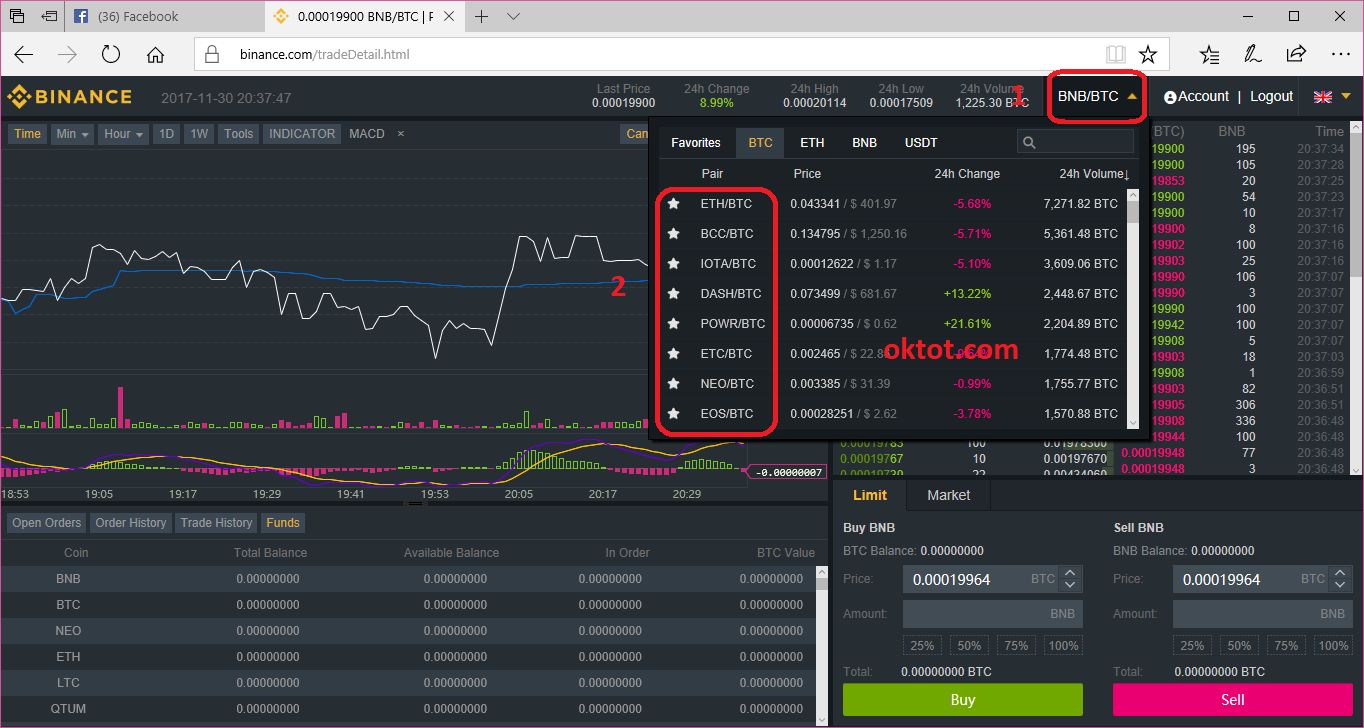Click the Logout link
The height and width of the screenshot is (728, 1364).
tap(1271, 97)
